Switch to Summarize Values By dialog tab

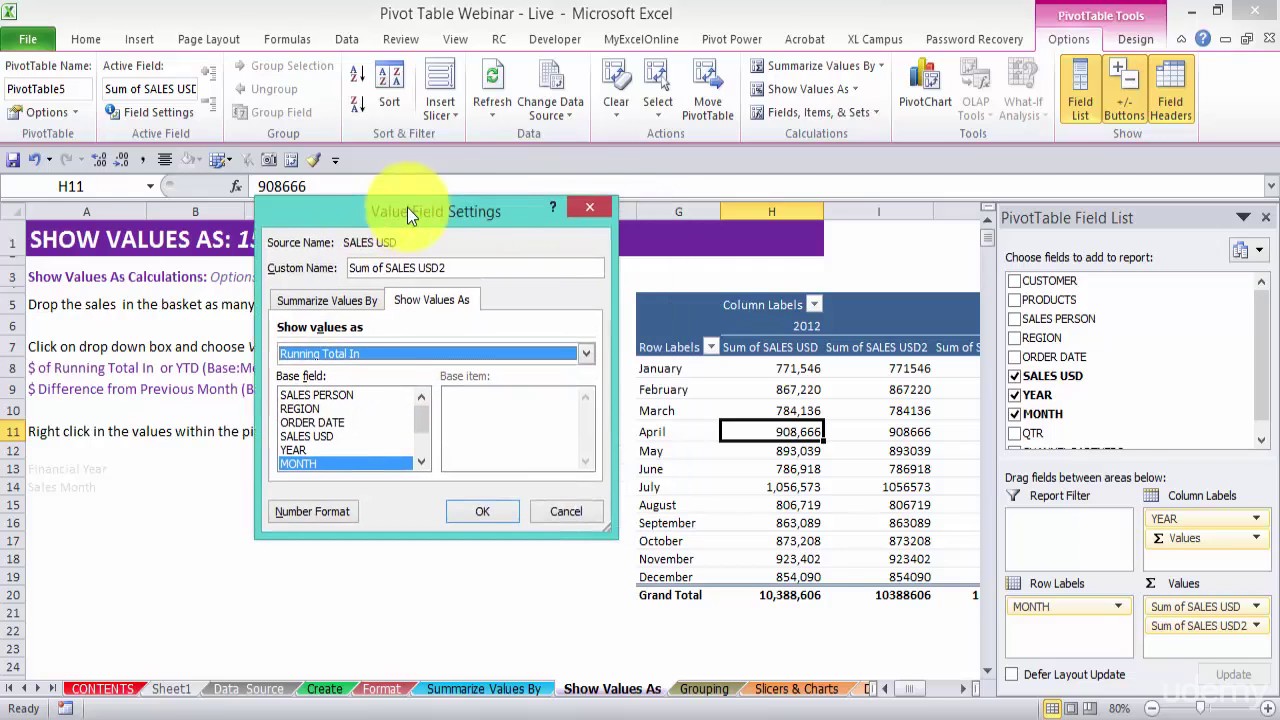[x=327, y=300]
